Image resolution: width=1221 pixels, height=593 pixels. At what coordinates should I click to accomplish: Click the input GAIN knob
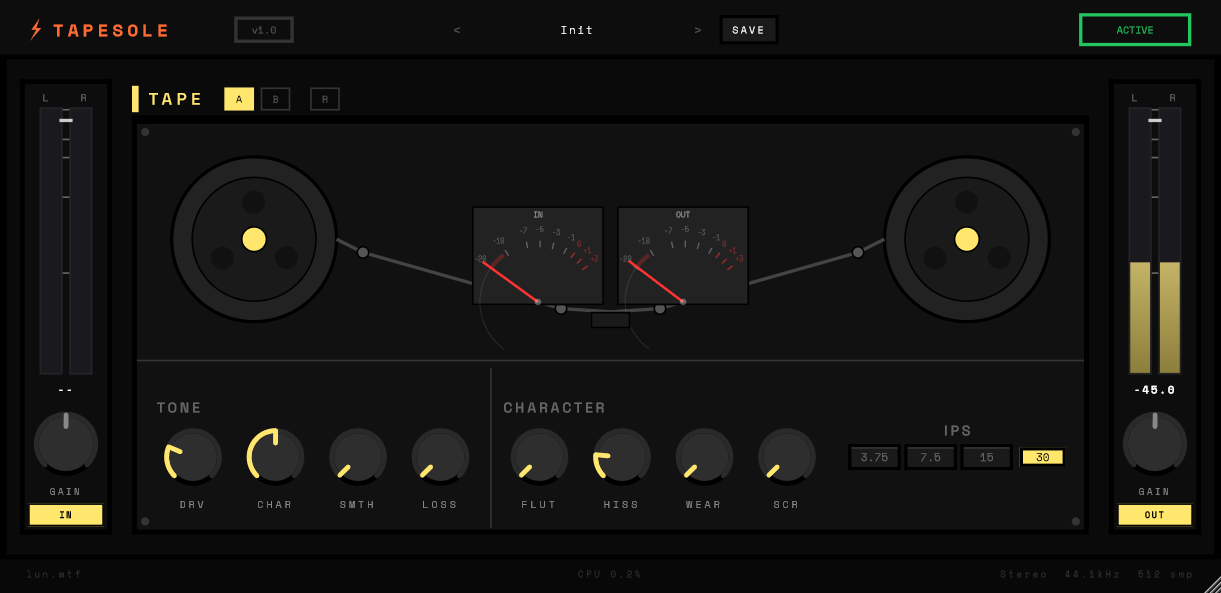[66, 443]
